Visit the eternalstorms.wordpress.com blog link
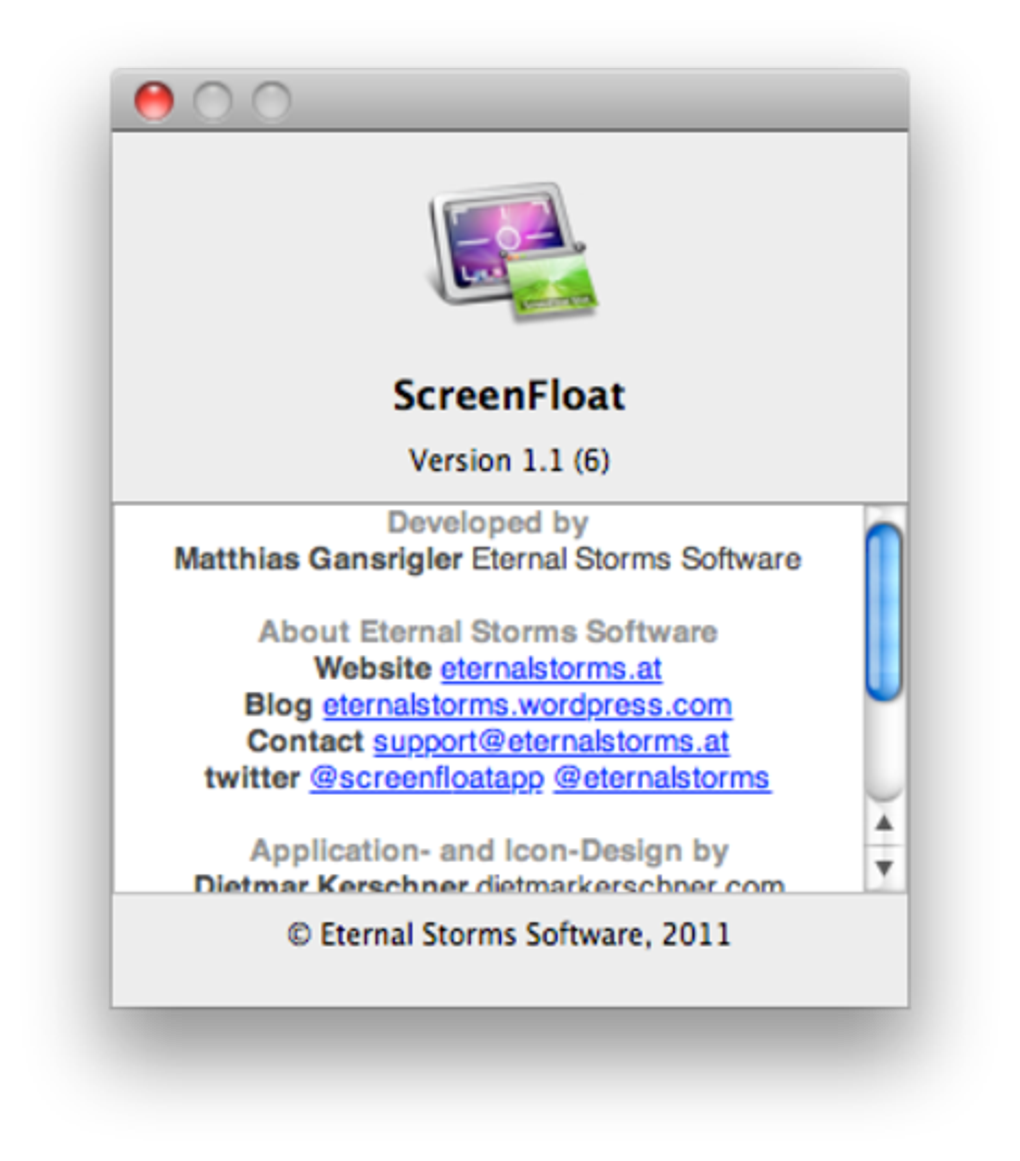This screenshot has width=1020, height=1161. [527, 705]
